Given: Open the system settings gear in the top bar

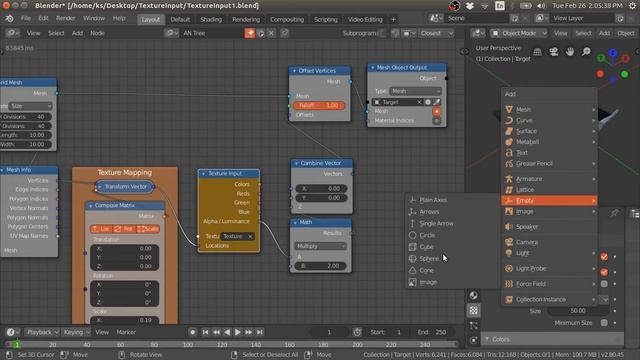Looking at the screenshot, I should pos(632,6).
